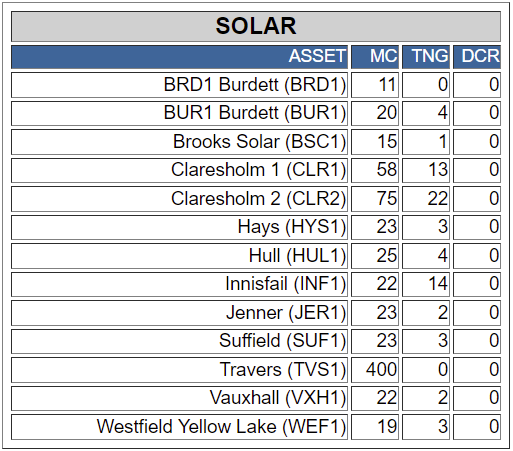Click the Hull (HUL1) asset name

click(x=297, y=256)
